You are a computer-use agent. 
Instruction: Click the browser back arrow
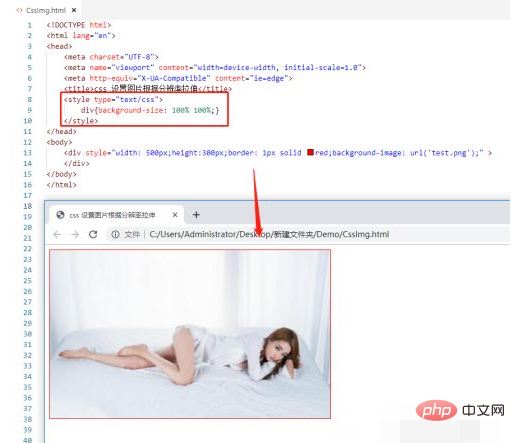pos(57,234)
